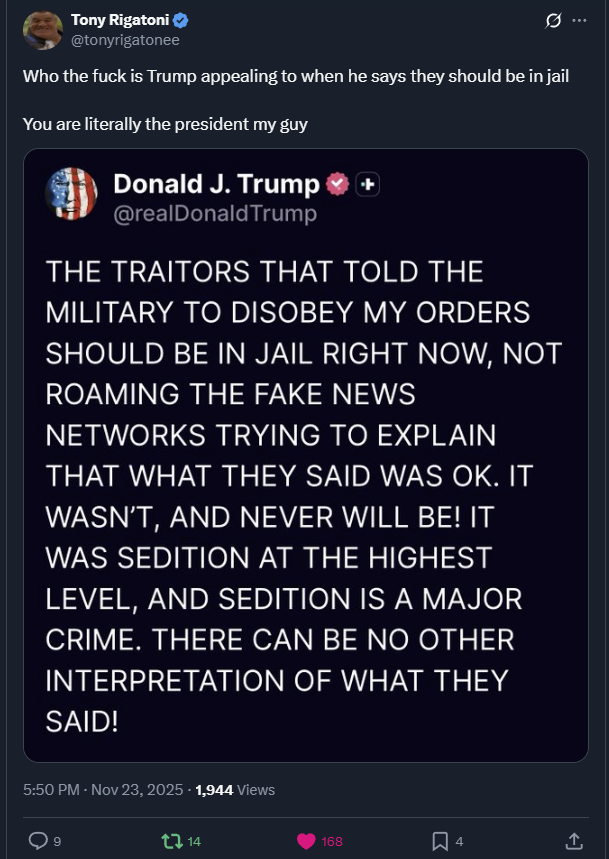
Task: Open the @tonyrigatonee handle link
Action: pos(125,39)
